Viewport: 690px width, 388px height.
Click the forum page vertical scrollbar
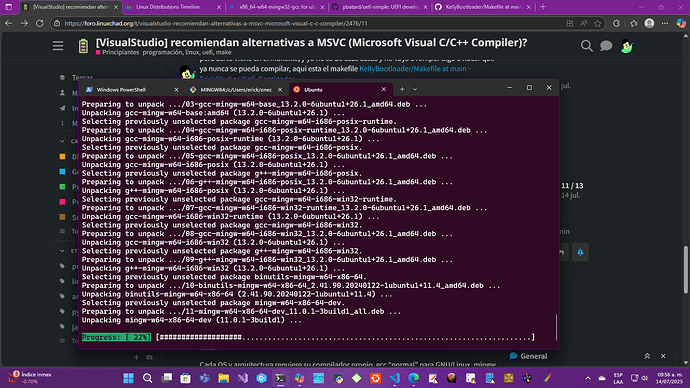(x=685, y=269)
